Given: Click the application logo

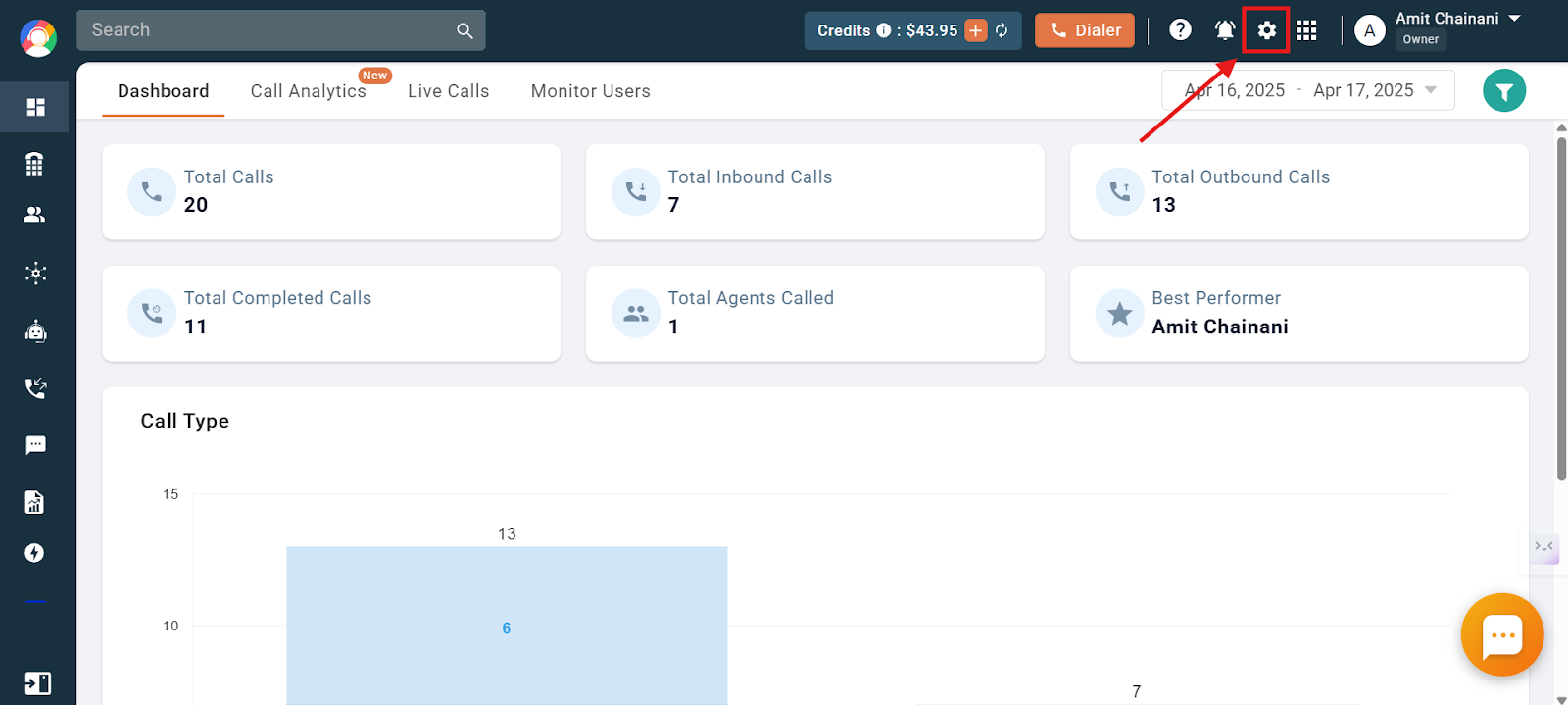Looking at the screenshot, I should tap(38, 38).
